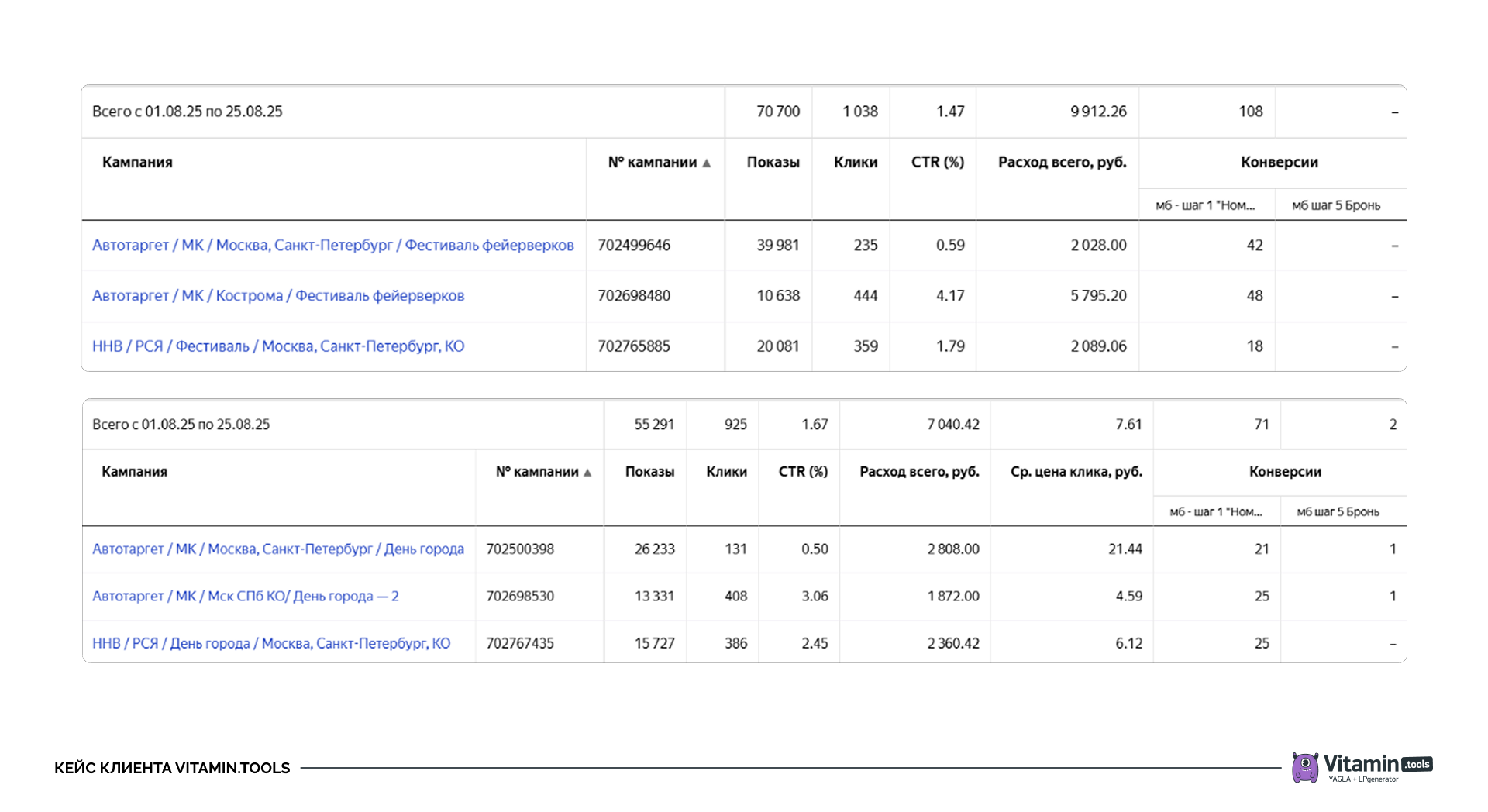Click sort arrow beside top № кампании header

(706, 163)
